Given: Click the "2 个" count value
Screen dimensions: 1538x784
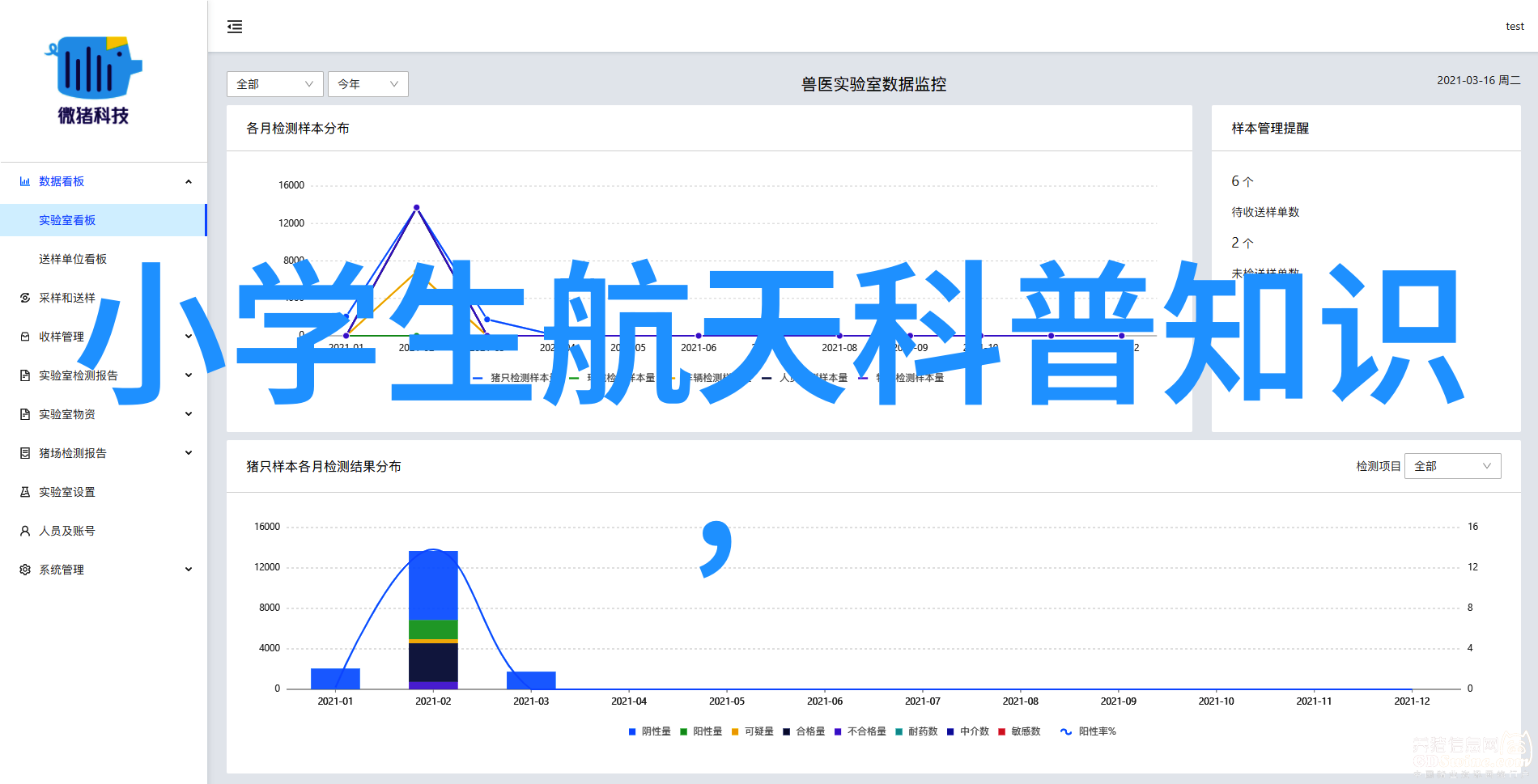Looking at the screenshot, I should pyautogui.click(x=1243, y=243).
